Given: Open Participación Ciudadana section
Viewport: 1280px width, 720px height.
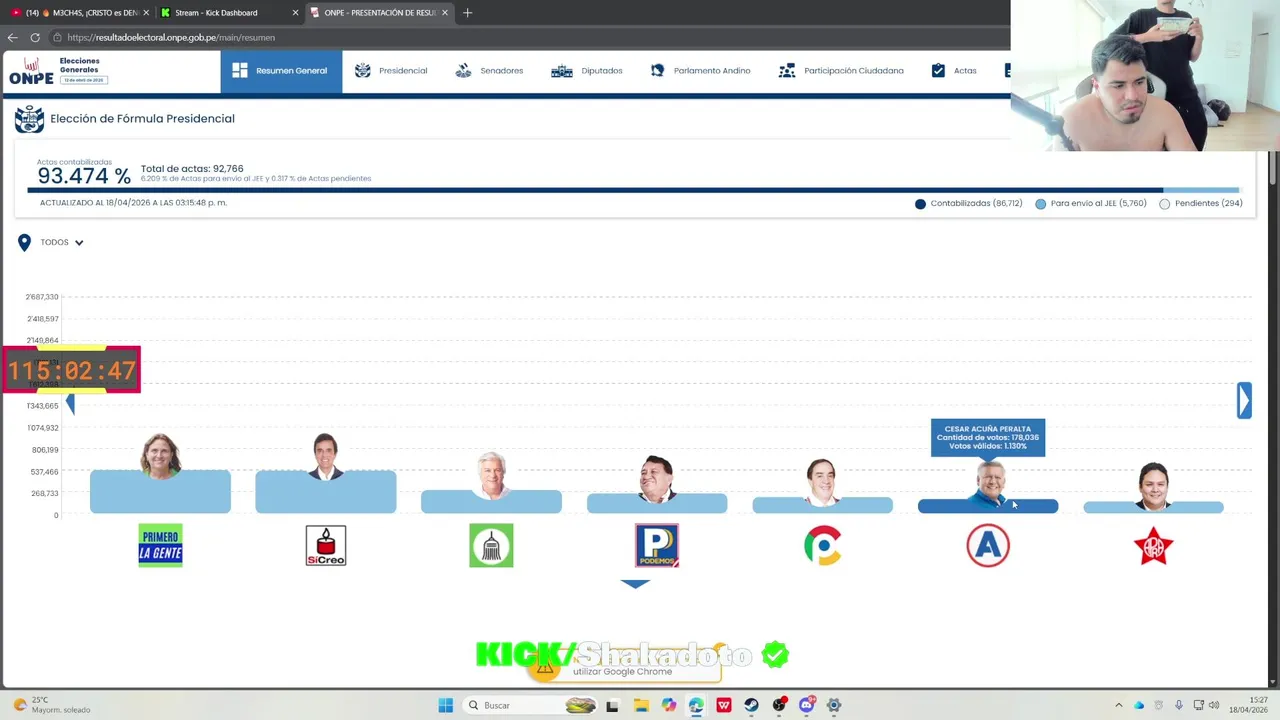Looking at the screenshot, I should [841, 71].
